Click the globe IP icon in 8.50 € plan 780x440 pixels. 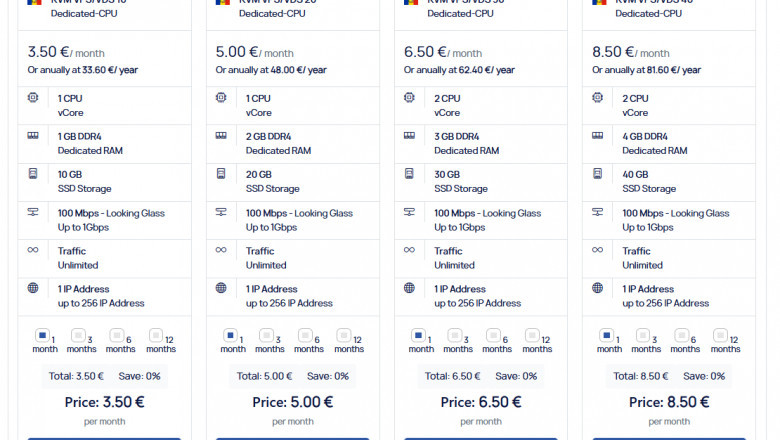(x=597, y=288)
